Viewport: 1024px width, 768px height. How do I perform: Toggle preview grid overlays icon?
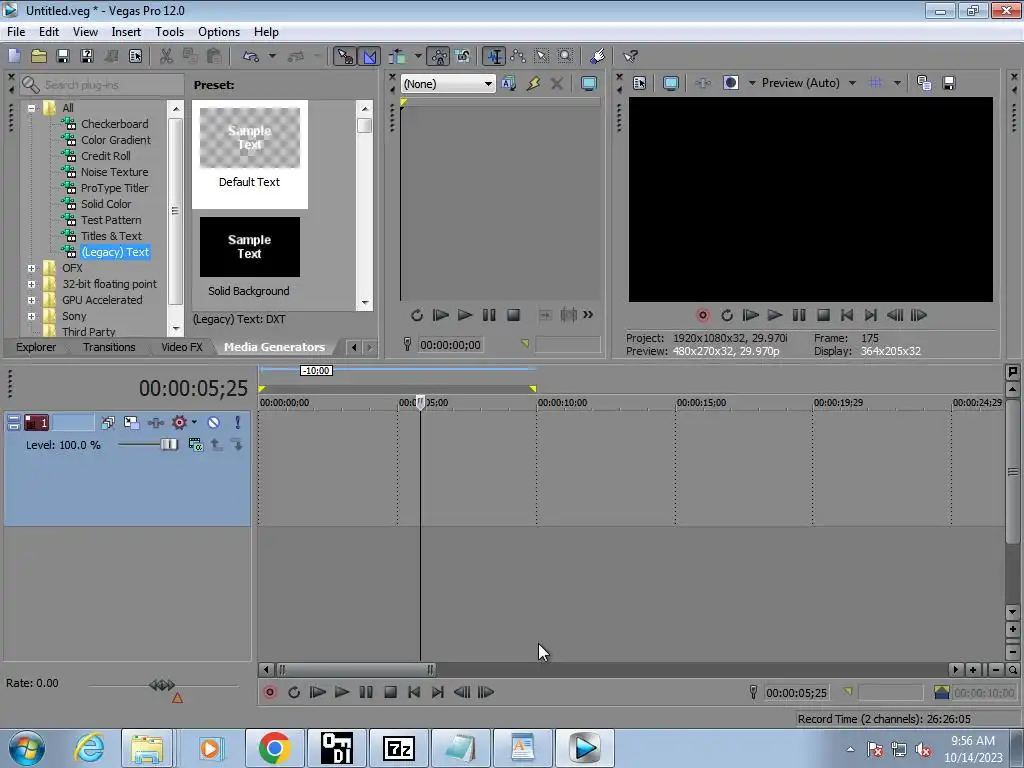coord(875,83)
